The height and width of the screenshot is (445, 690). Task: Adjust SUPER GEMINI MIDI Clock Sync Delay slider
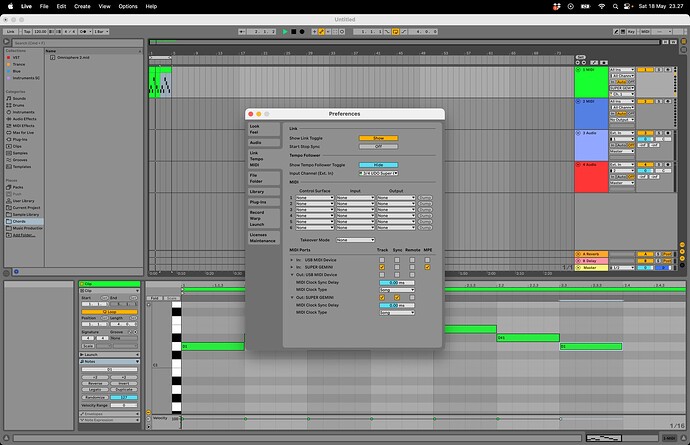pos(396,305)
